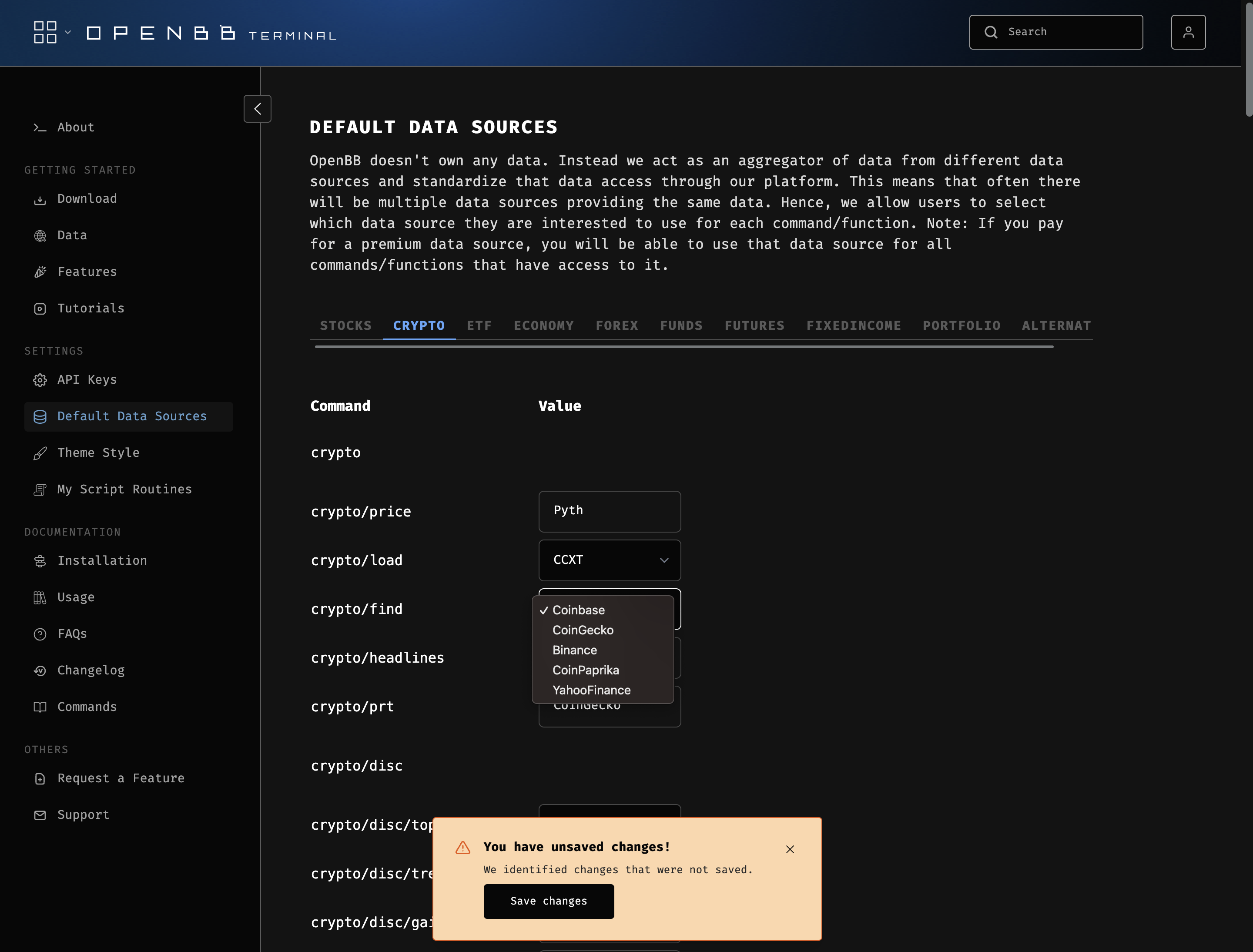The image size is (1253, 952).
Task: Open the crypto/load CCXT dropdown
Action: point(609,560)
